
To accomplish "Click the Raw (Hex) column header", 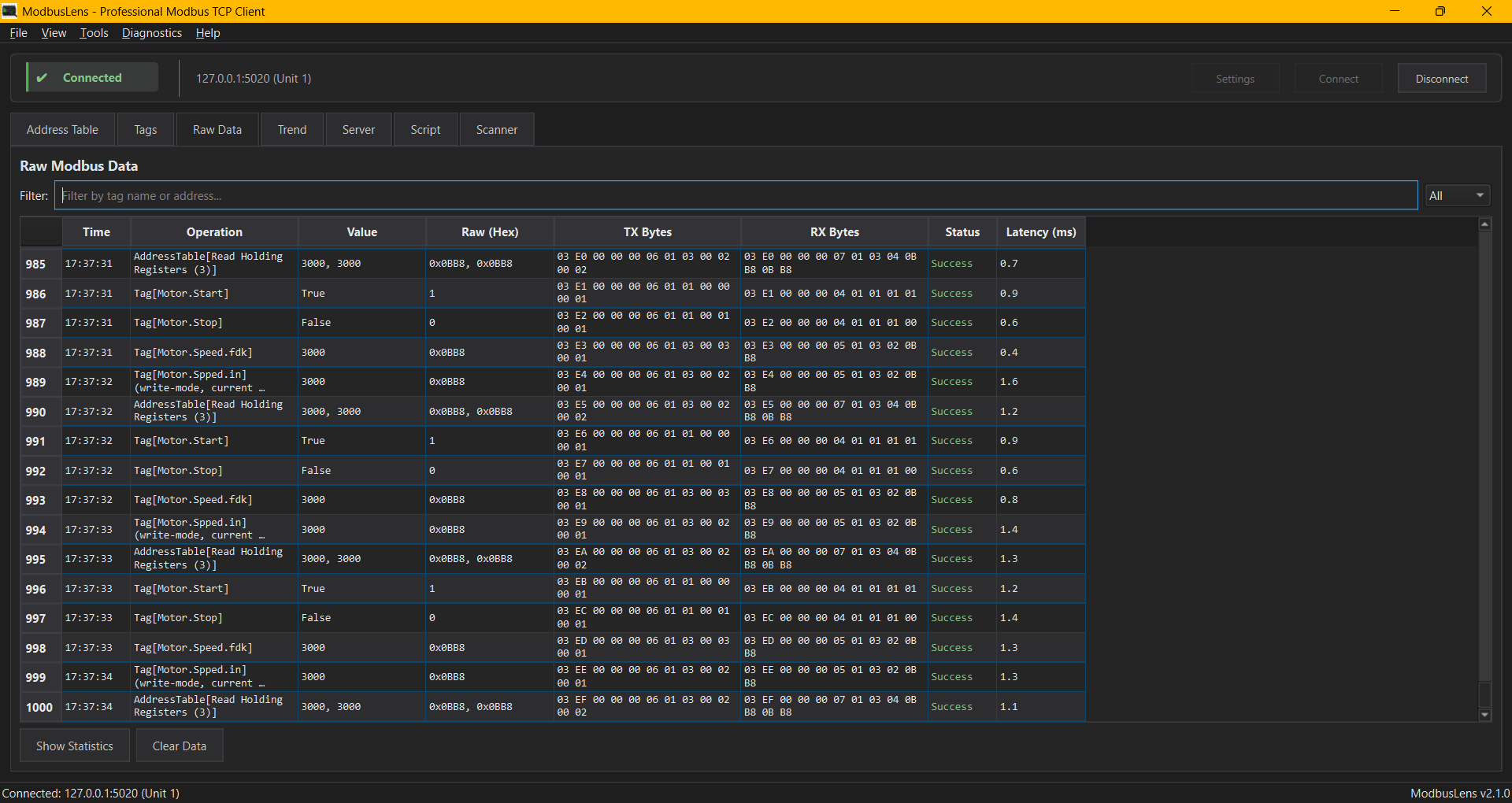I will click(x=490, y=232).
